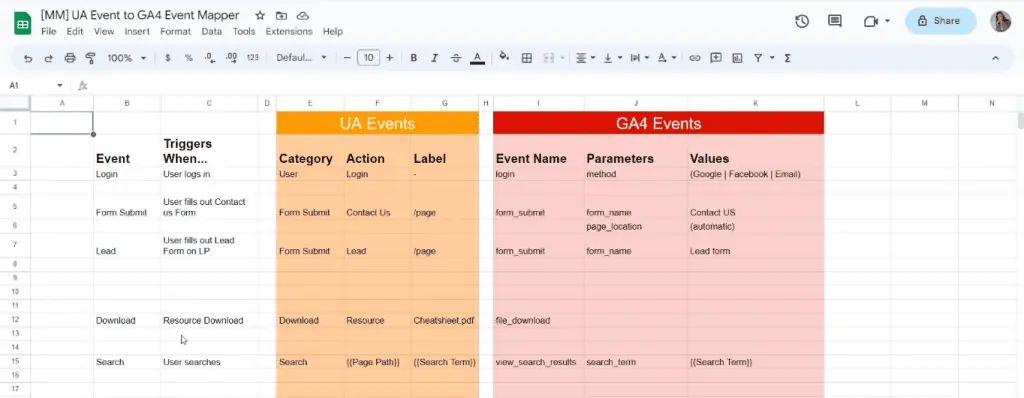Collapse the toolbar menus chevron
Image resolution: width=1024 pixels, height=398 pixels.
pos(995,58)
